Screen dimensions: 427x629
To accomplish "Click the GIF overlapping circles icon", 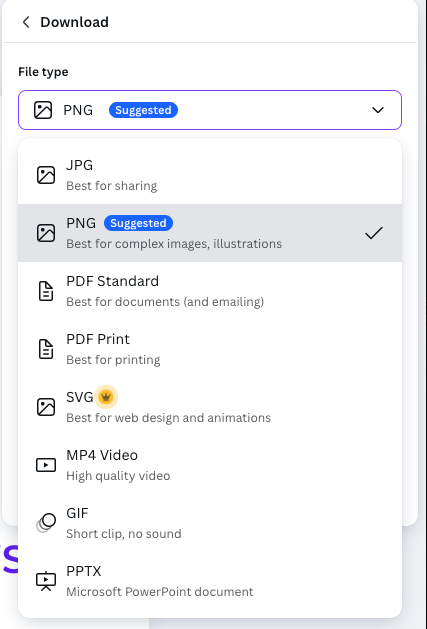I will [x=46, y=523].
